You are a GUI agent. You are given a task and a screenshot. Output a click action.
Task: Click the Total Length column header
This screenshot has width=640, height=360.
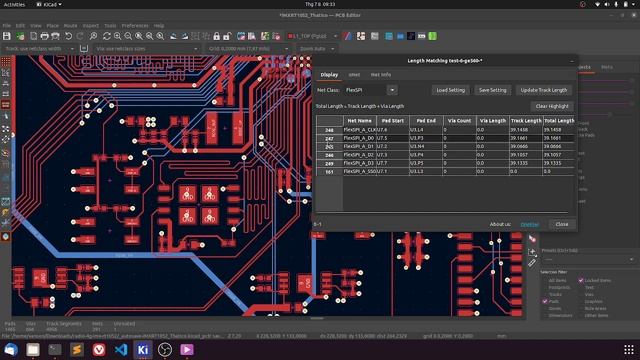[558, 121]
